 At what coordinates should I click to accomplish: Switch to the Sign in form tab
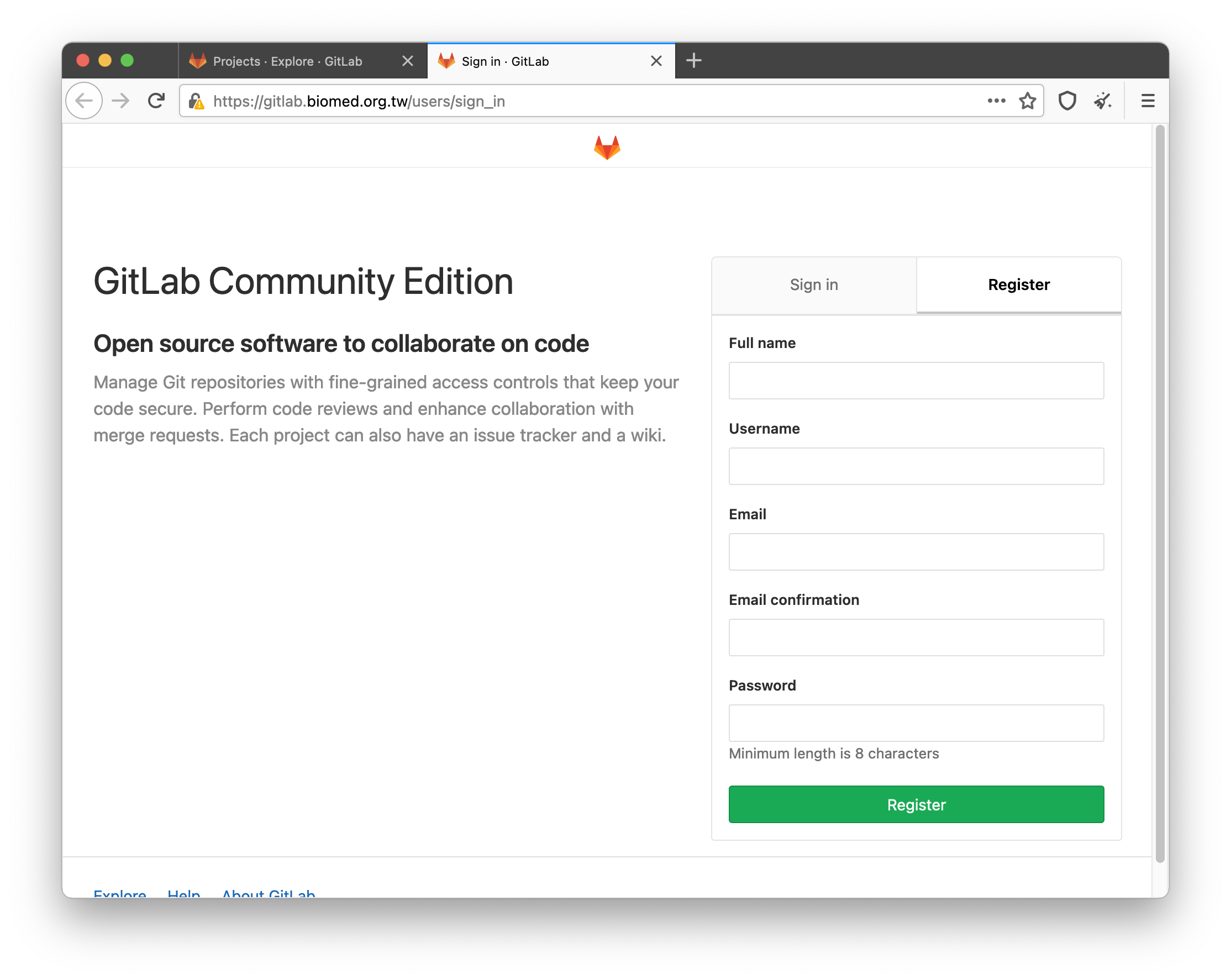tap(814, 284)
